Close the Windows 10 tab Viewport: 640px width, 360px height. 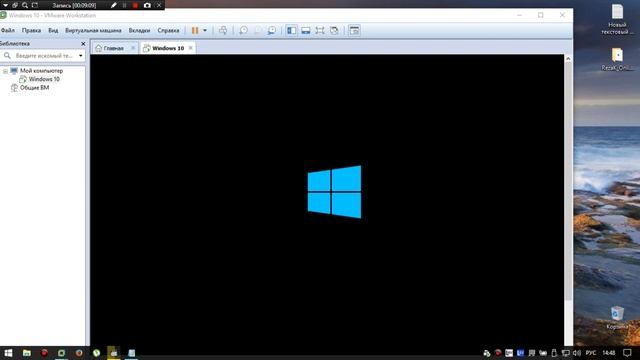190,48
